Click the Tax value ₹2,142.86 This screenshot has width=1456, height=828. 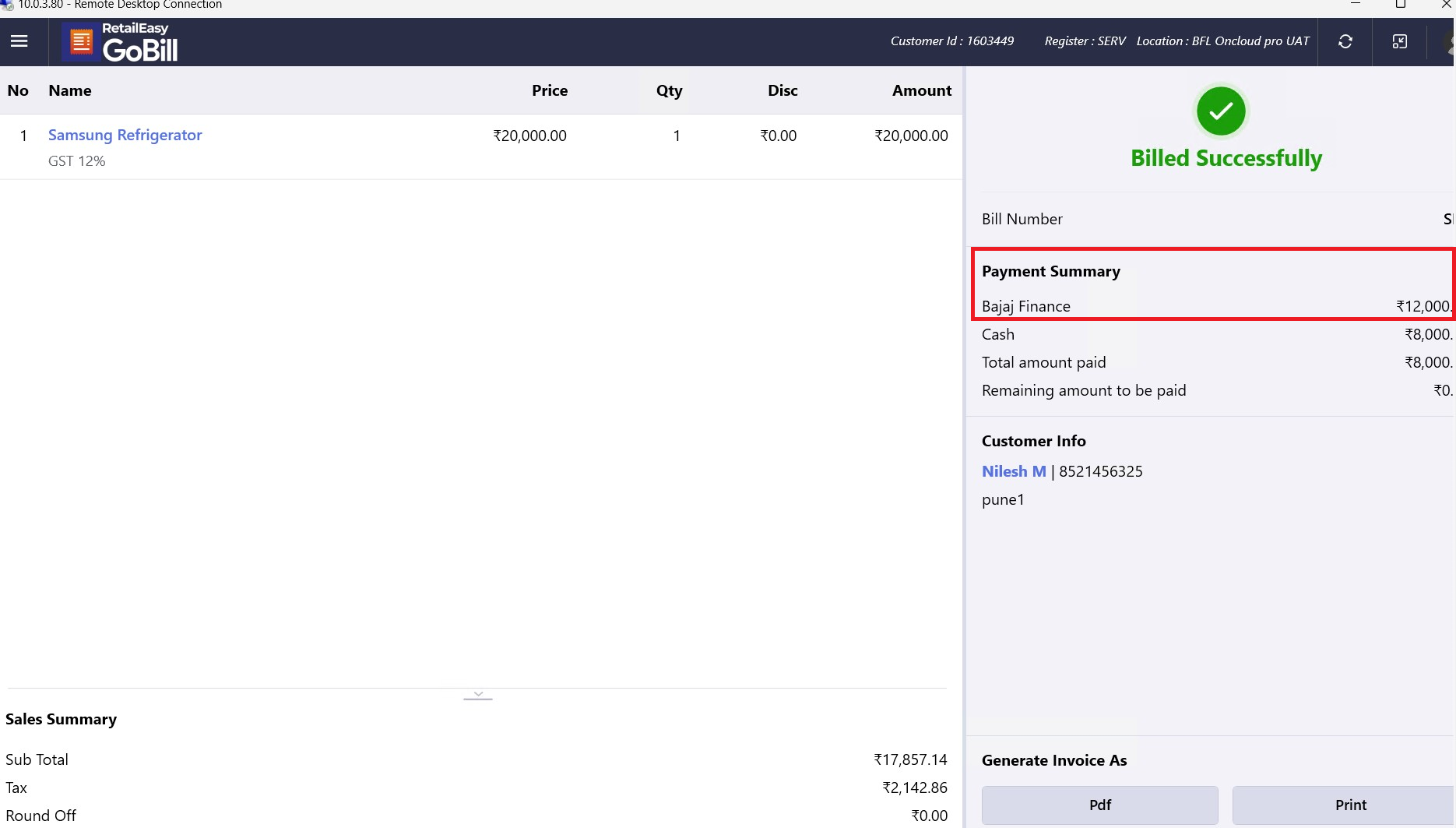pyautogui.click(x=915, y=787)
